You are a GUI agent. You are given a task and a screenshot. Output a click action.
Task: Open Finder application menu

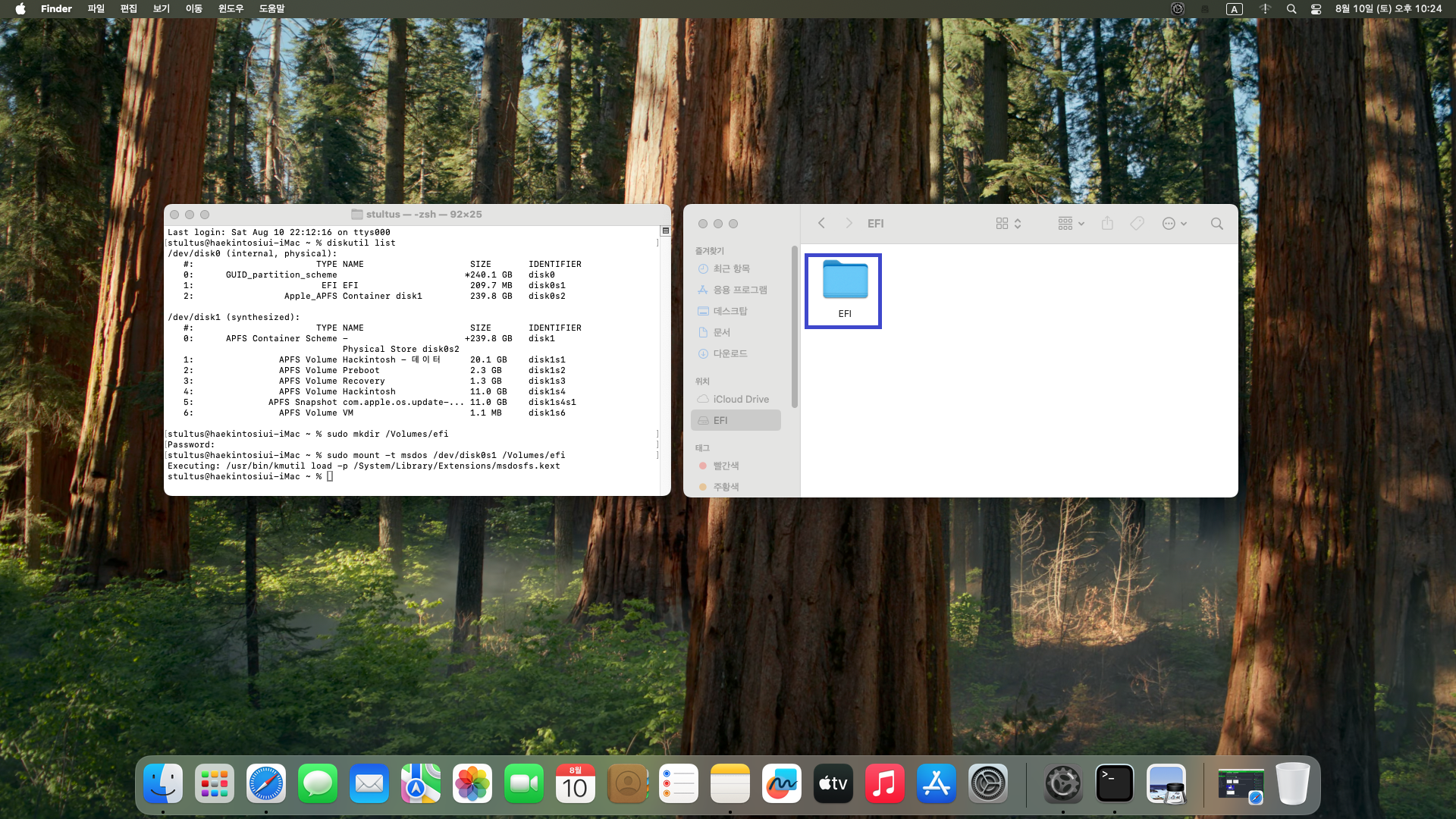(56, 9)
